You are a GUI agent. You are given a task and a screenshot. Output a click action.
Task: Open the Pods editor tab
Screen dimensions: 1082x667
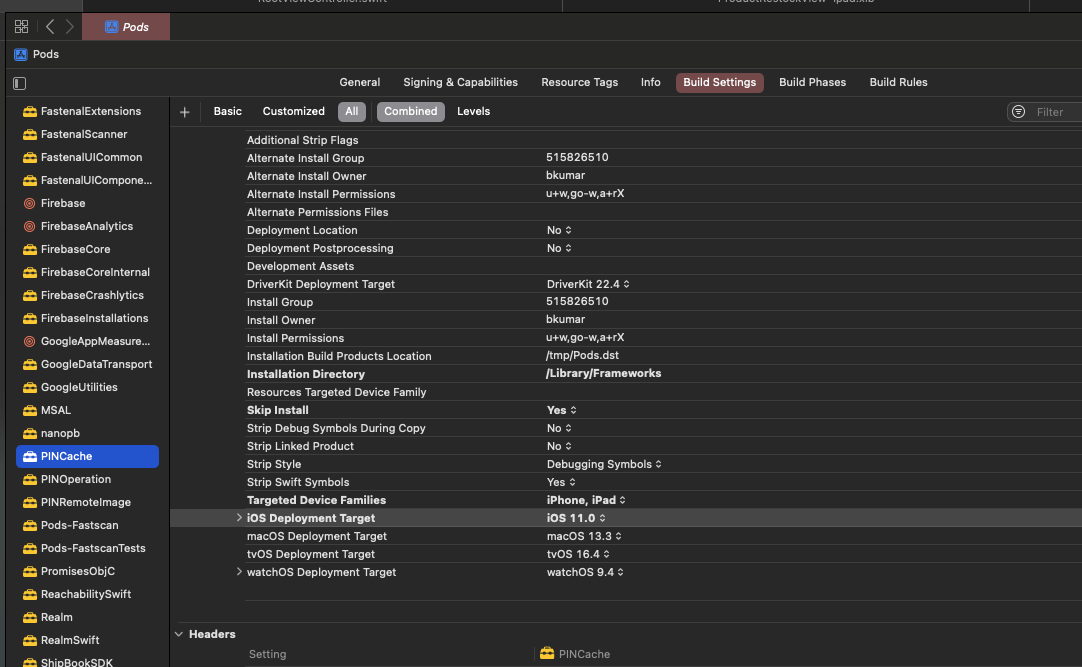(x=126, y=27)
